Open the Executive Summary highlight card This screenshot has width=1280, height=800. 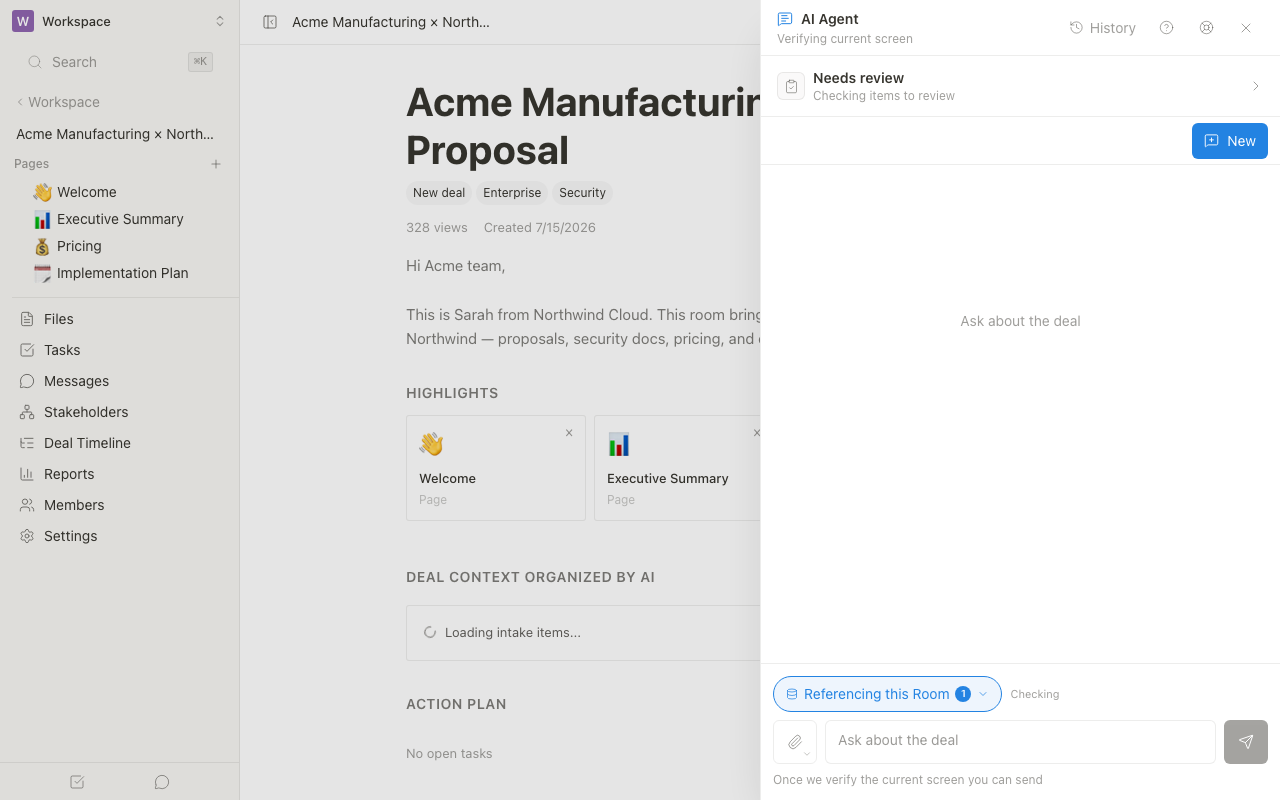tap(678, 468)
